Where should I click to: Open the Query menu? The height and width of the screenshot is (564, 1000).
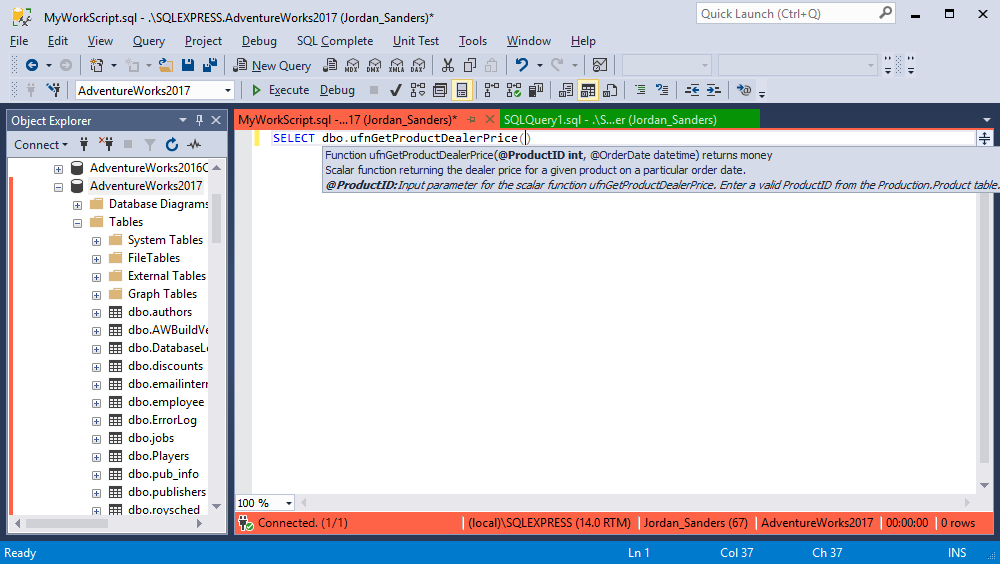[149, 41]
